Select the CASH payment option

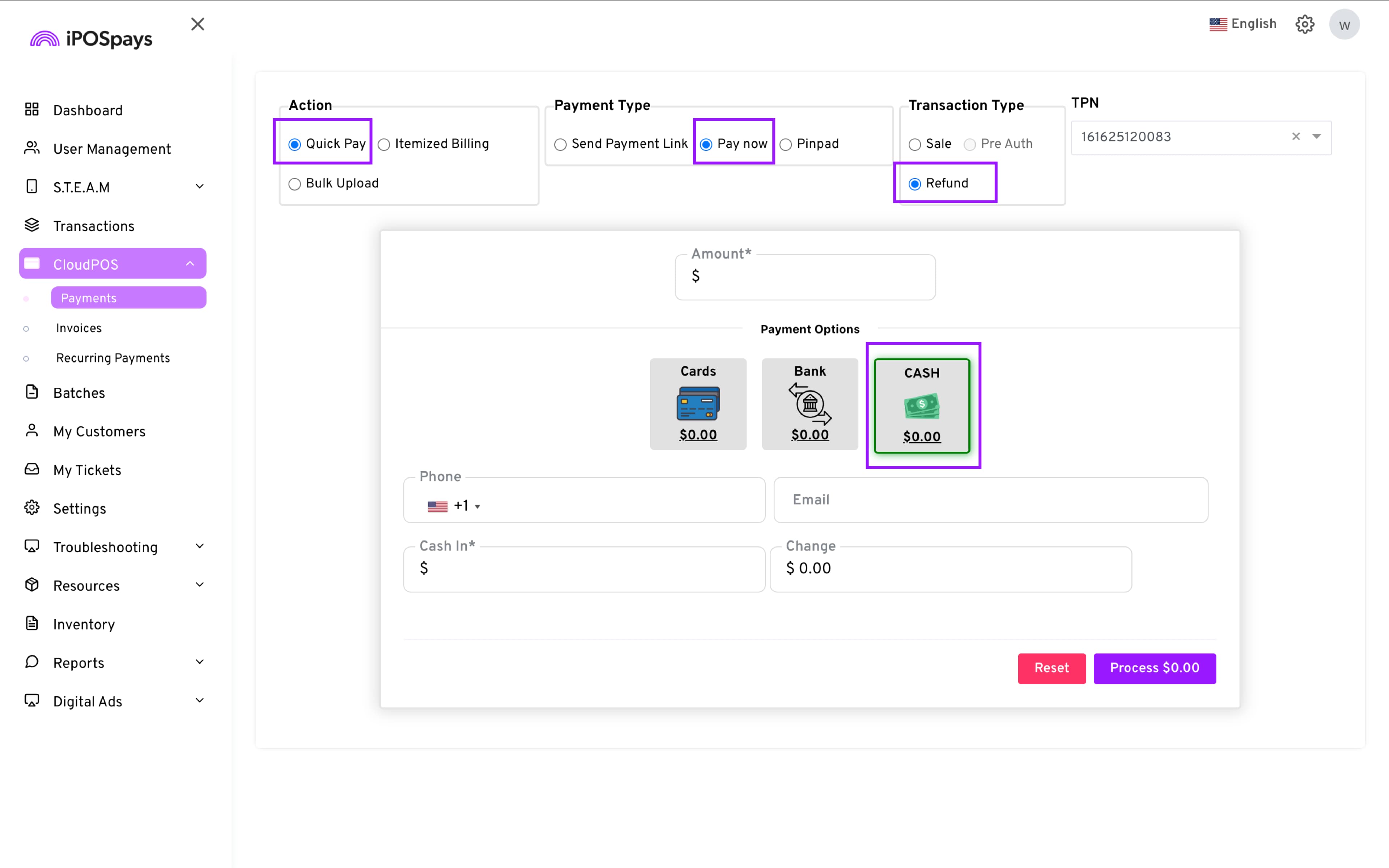click(921, 406)
